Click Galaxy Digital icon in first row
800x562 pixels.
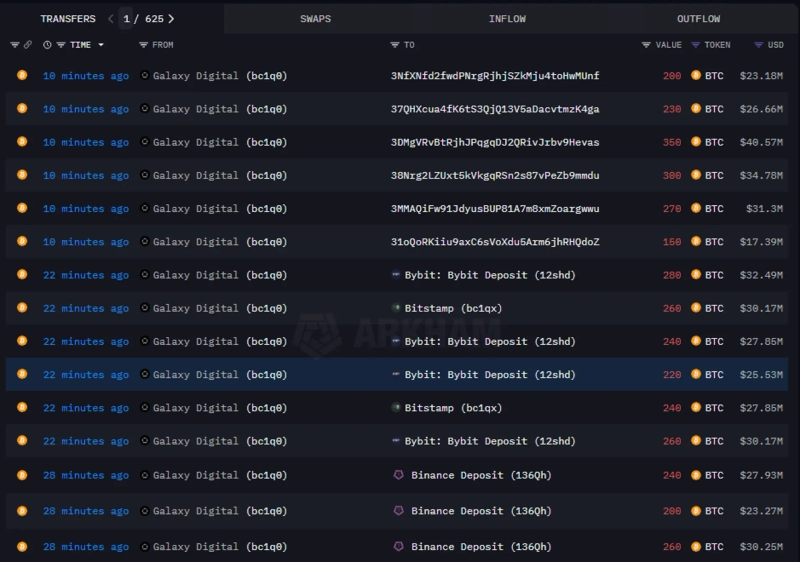click(145, 76)
